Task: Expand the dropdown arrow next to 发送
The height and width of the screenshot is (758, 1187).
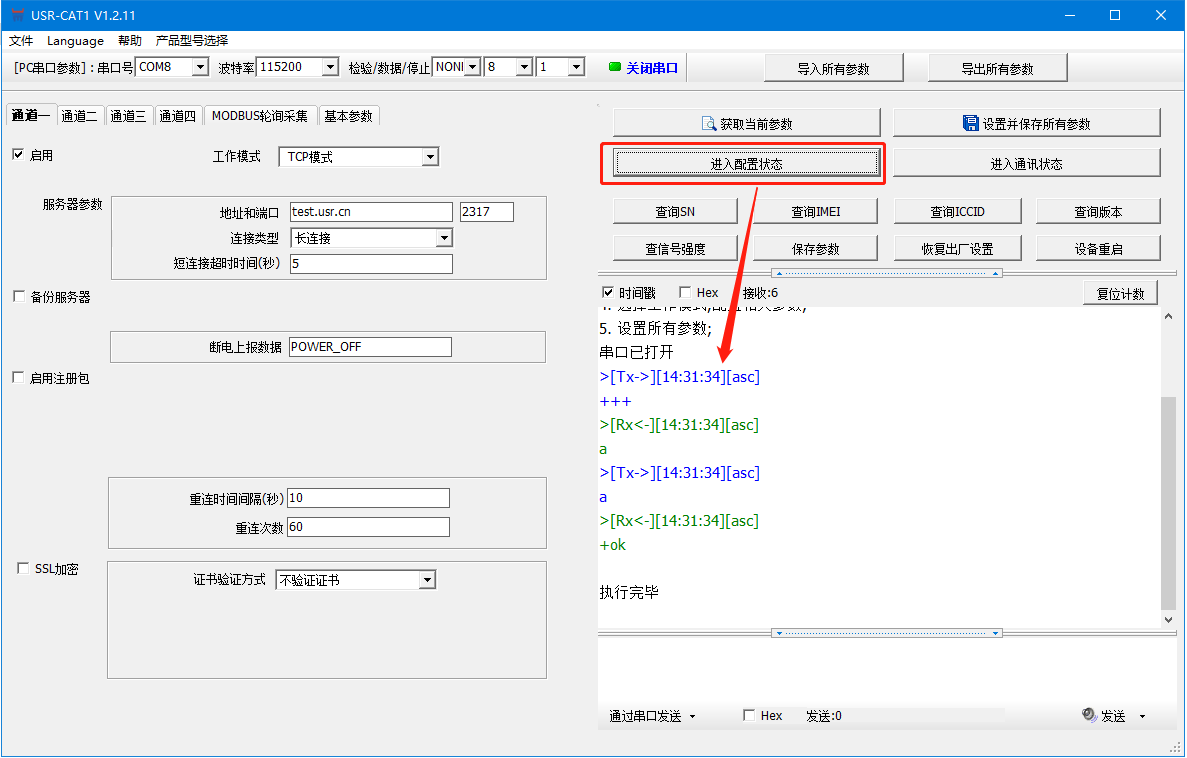Action: (1142, 716)
